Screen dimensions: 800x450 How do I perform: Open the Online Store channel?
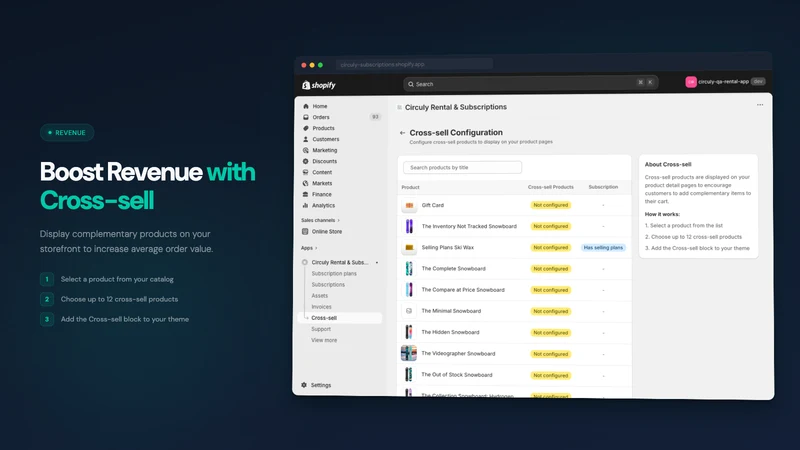pyautogui.click(x=327, y=232)
